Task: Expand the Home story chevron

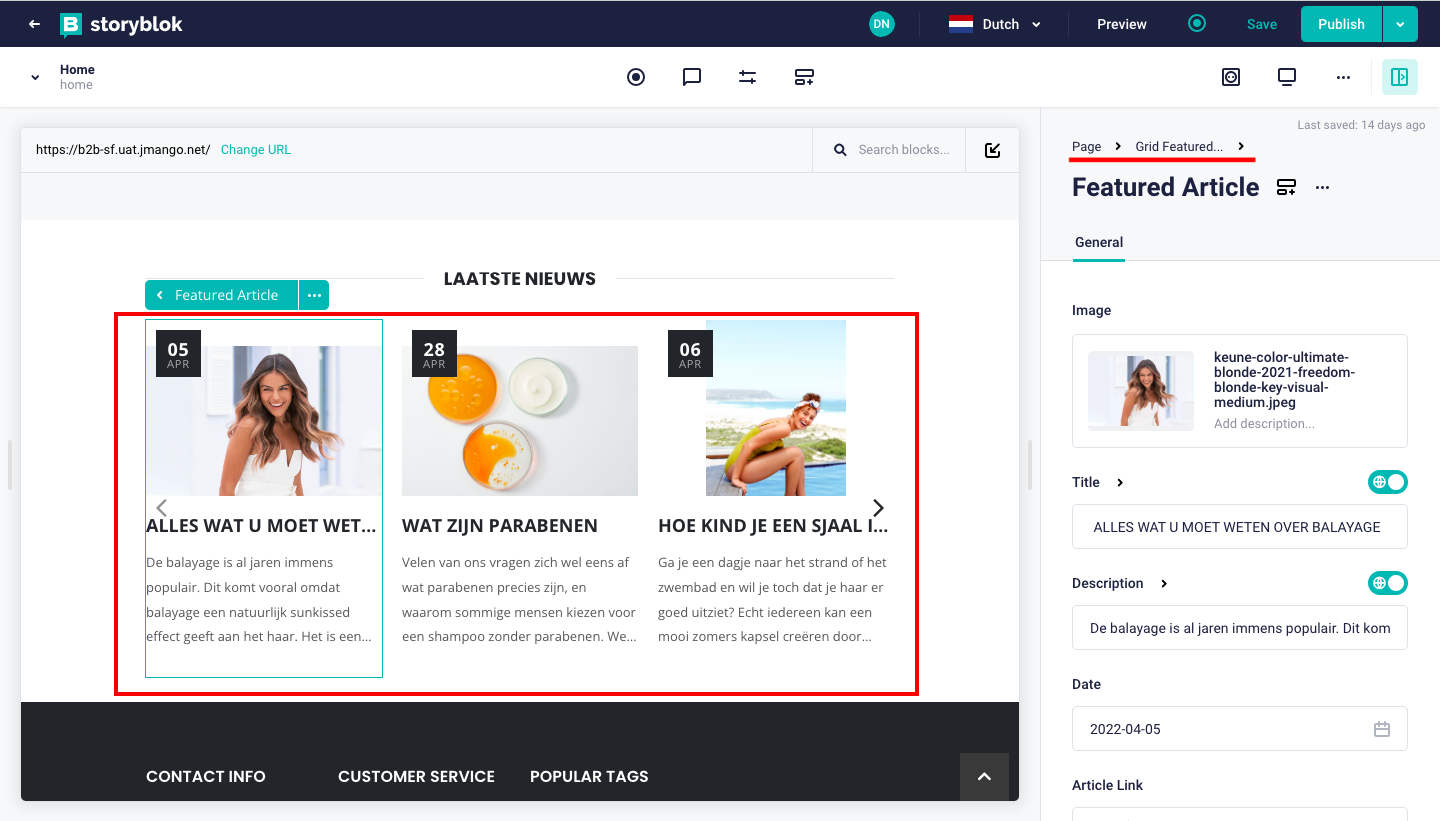Action: pyautogui.click(x=36, y=77)
